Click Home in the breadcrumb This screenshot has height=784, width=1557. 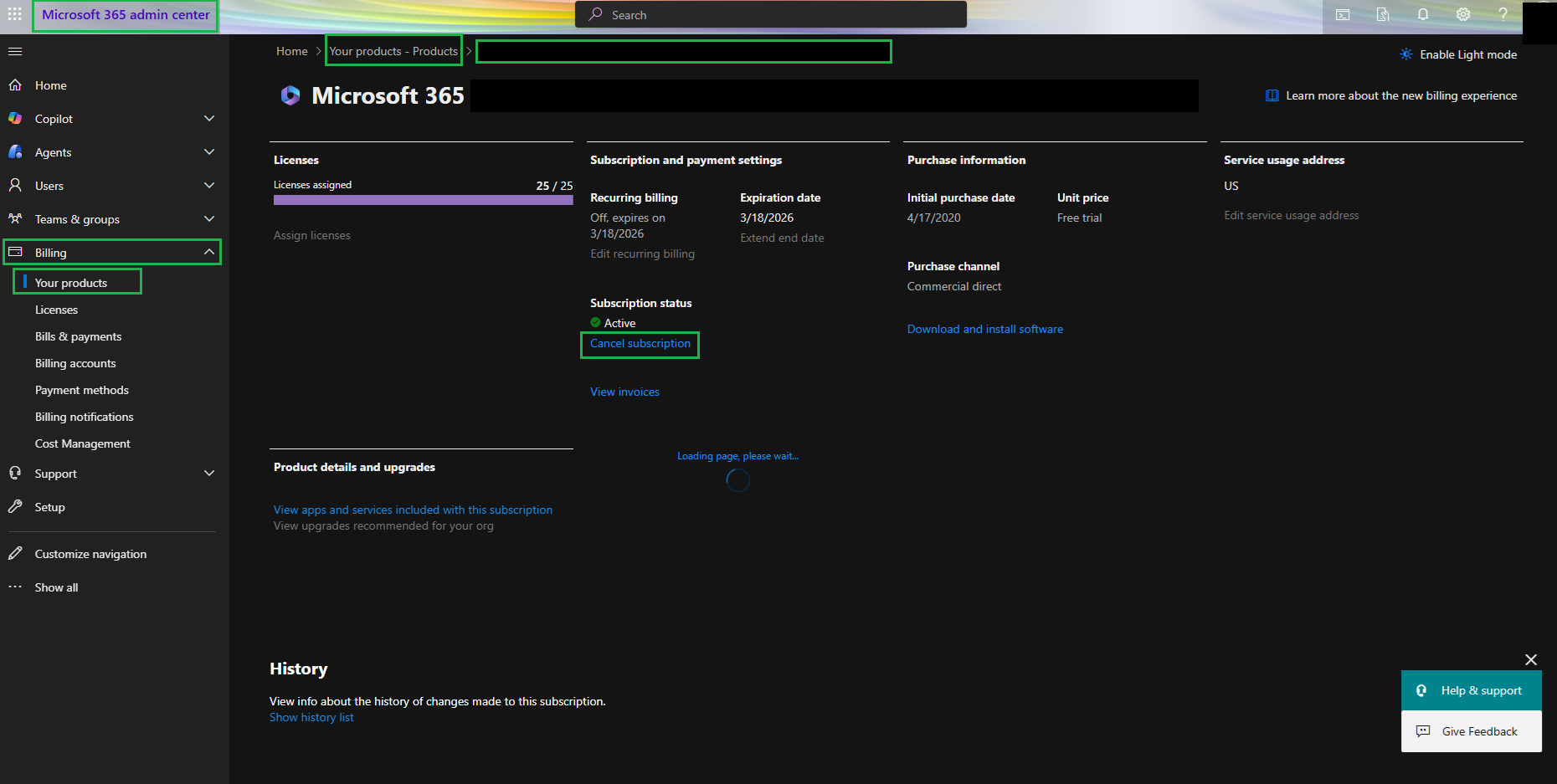pos(292,51)
